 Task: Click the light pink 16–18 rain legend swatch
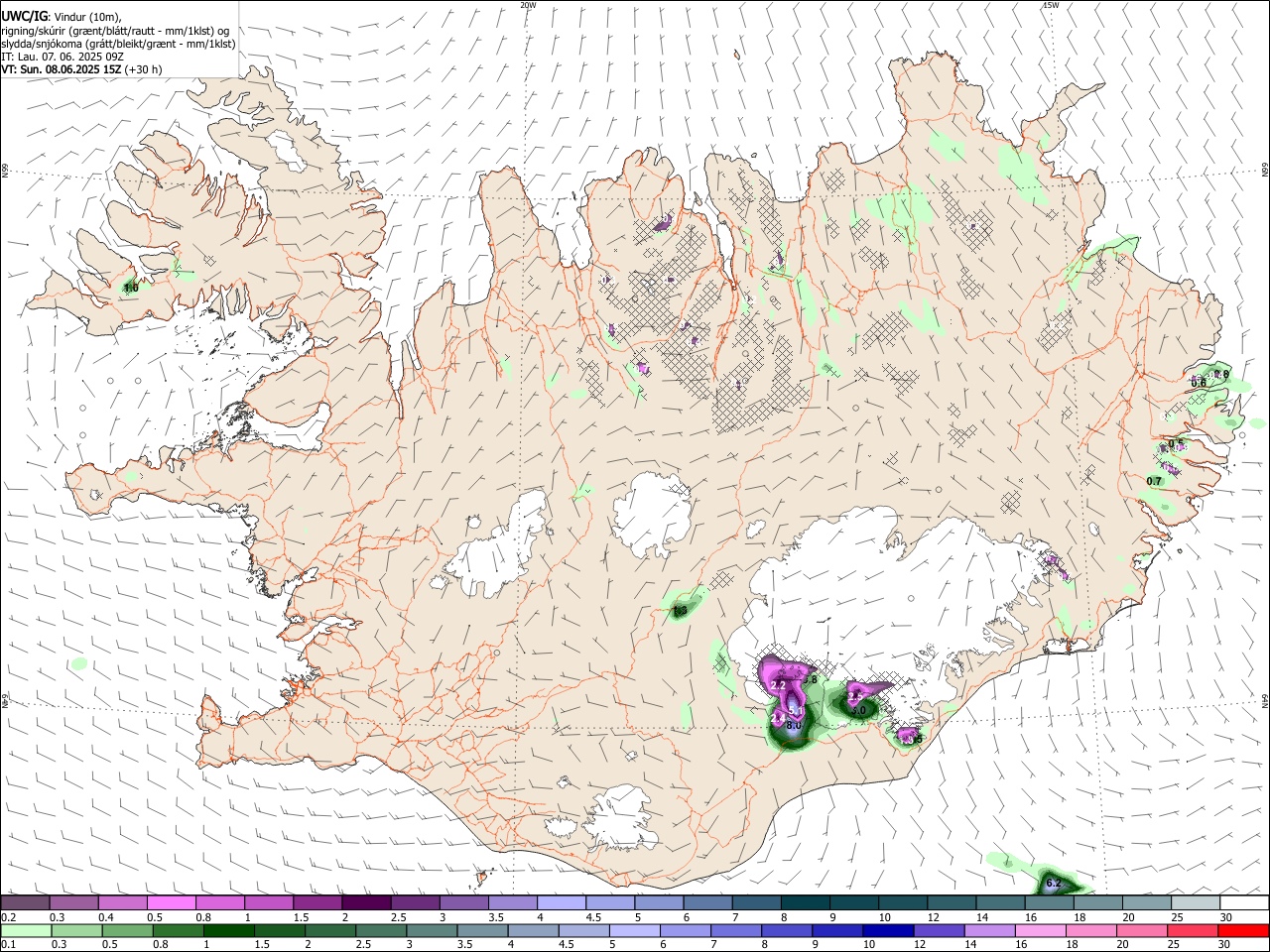point(1040,931)
